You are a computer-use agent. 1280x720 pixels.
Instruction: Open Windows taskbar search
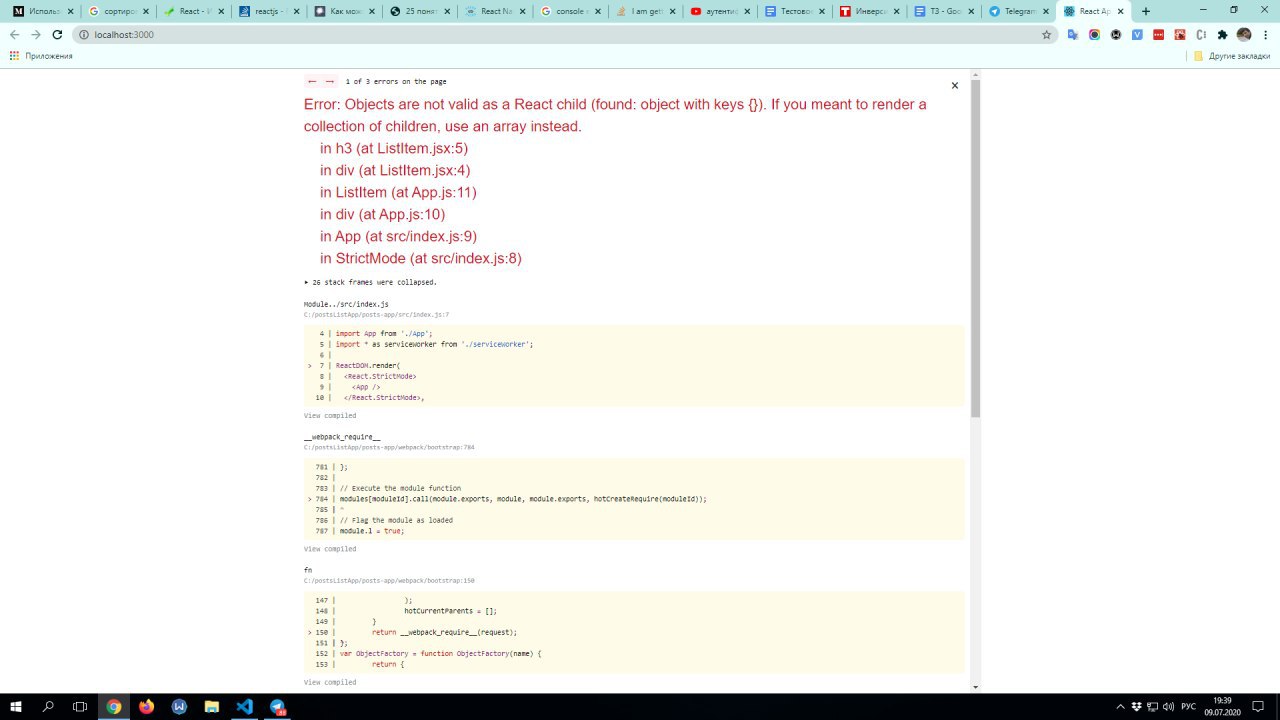48,706
